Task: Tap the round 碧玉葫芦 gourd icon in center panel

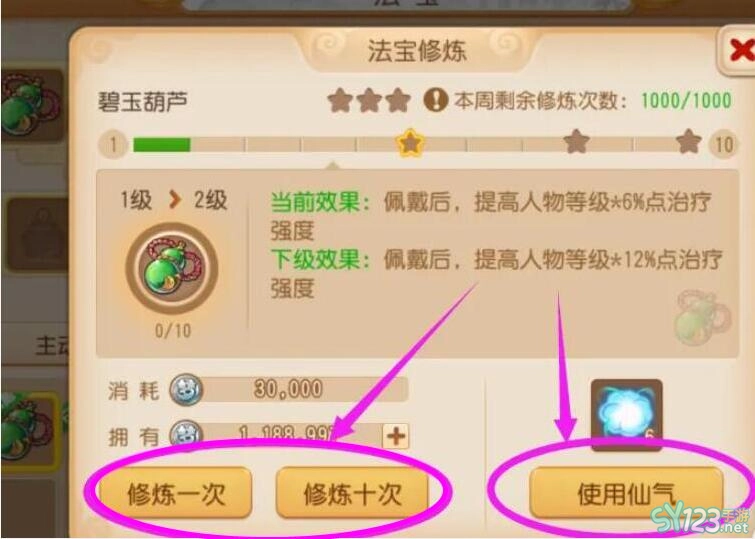Action: pyautogui.click(x=172, y=268)
